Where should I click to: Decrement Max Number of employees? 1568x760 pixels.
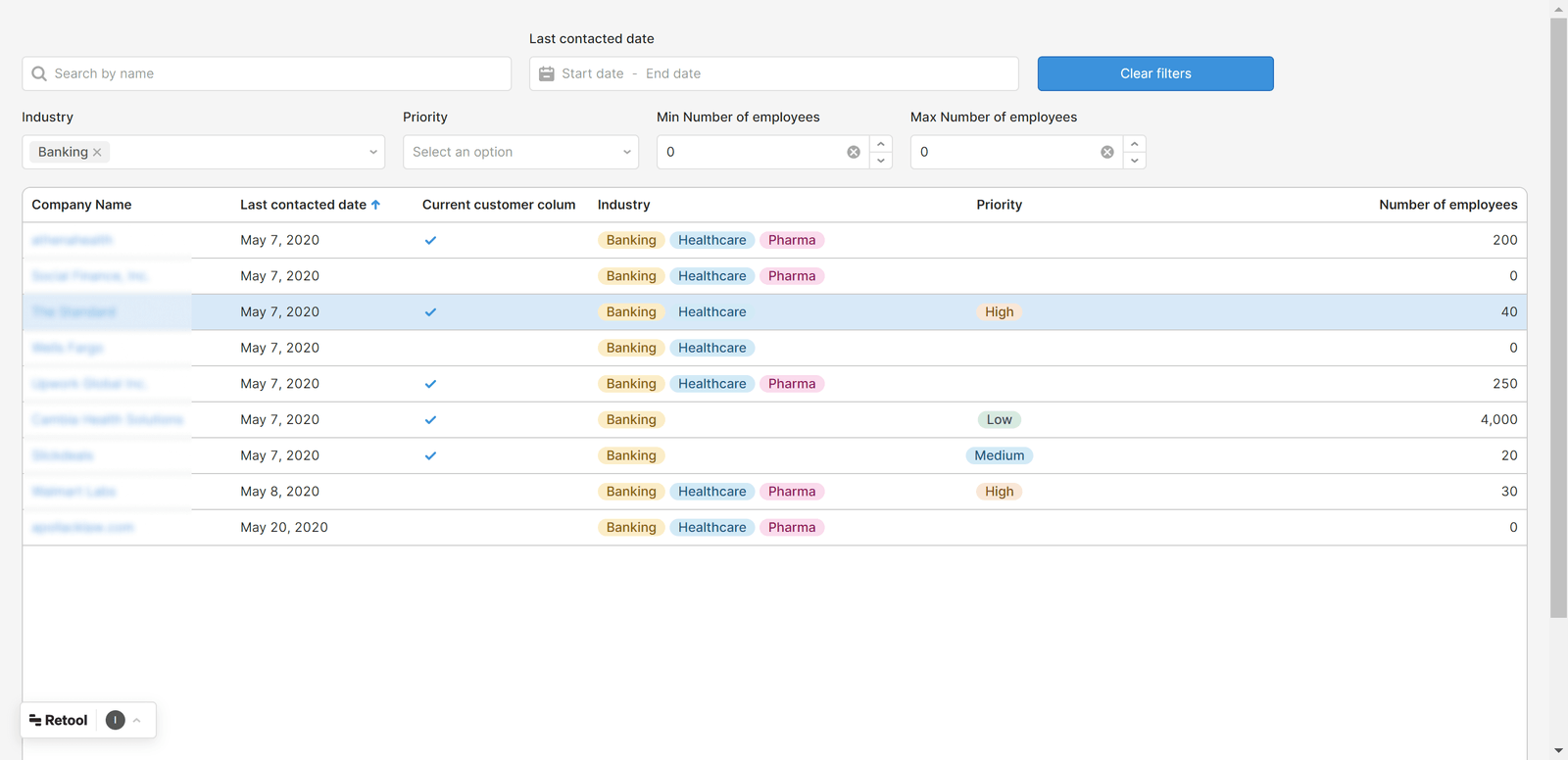click(x=1135, y=161)
